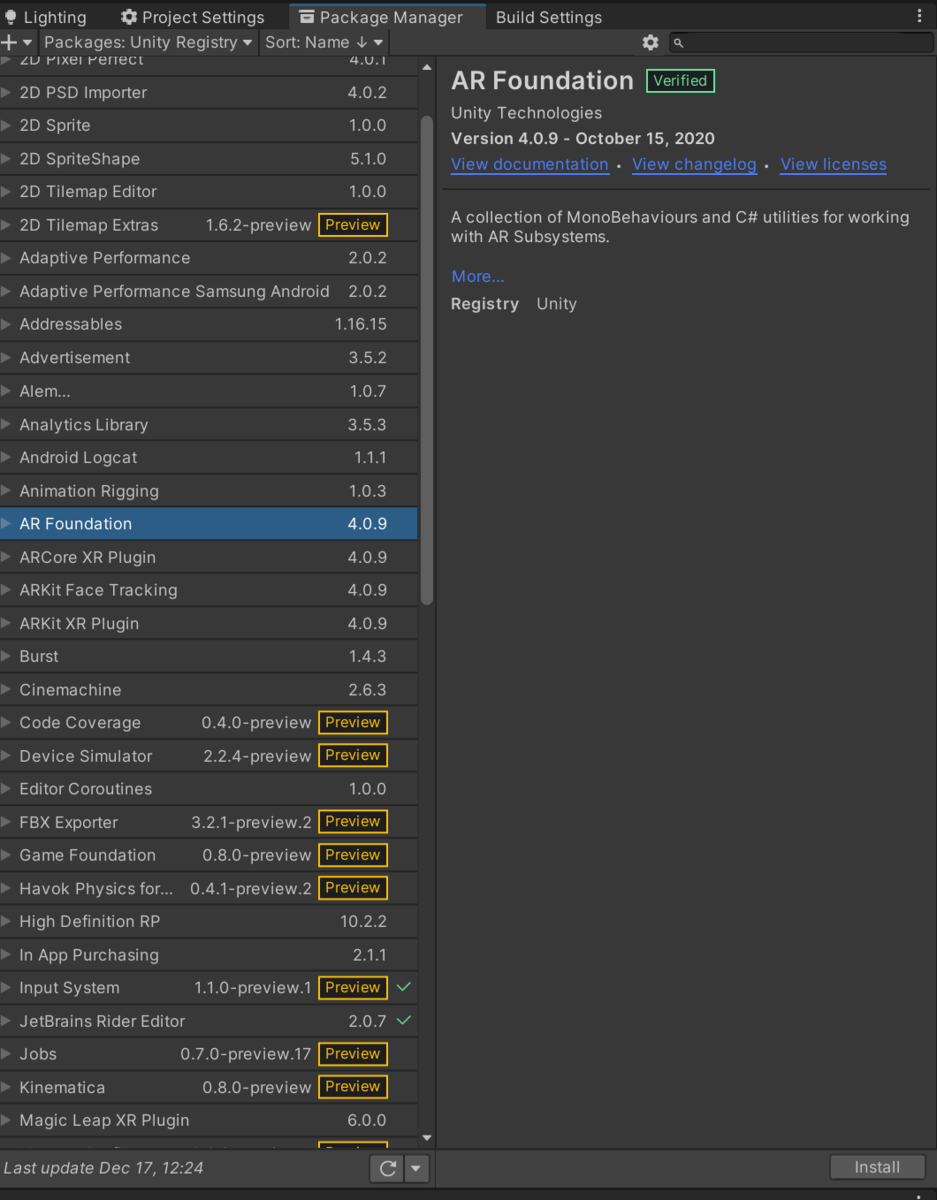
Task: Select the ARKit XR Plugin package
Action: coord(209,623)
